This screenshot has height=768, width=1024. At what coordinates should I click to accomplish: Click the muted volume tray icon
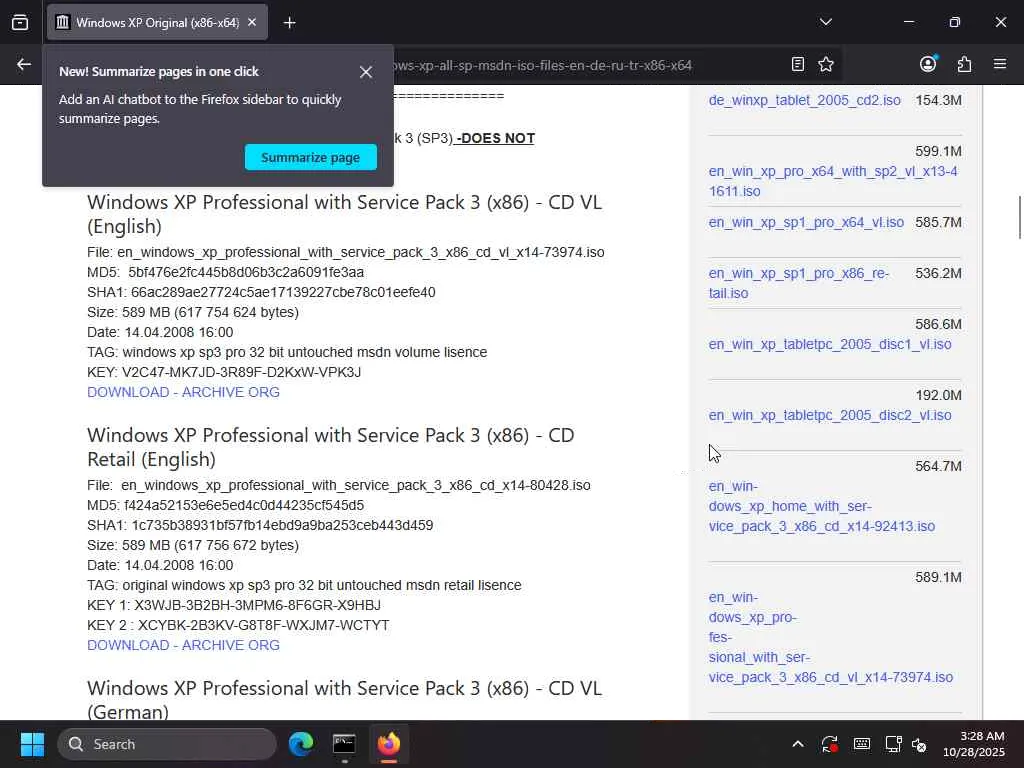click(x=919, y=744)
